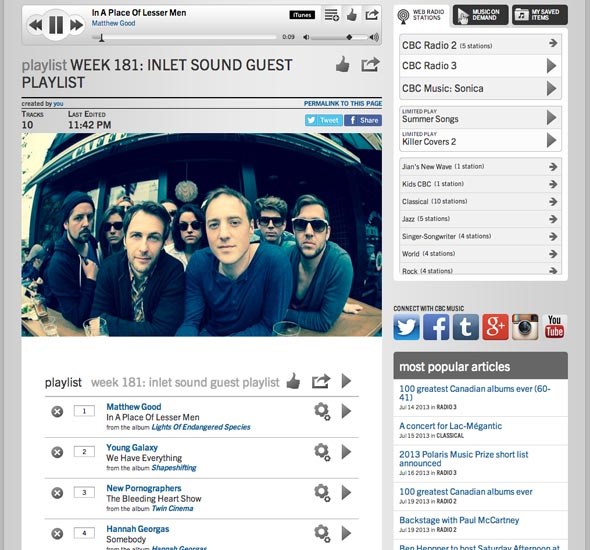The image size is (590, 550).
Task: Share the Week 181 playlist title
Action: click(x=370, y=64)
